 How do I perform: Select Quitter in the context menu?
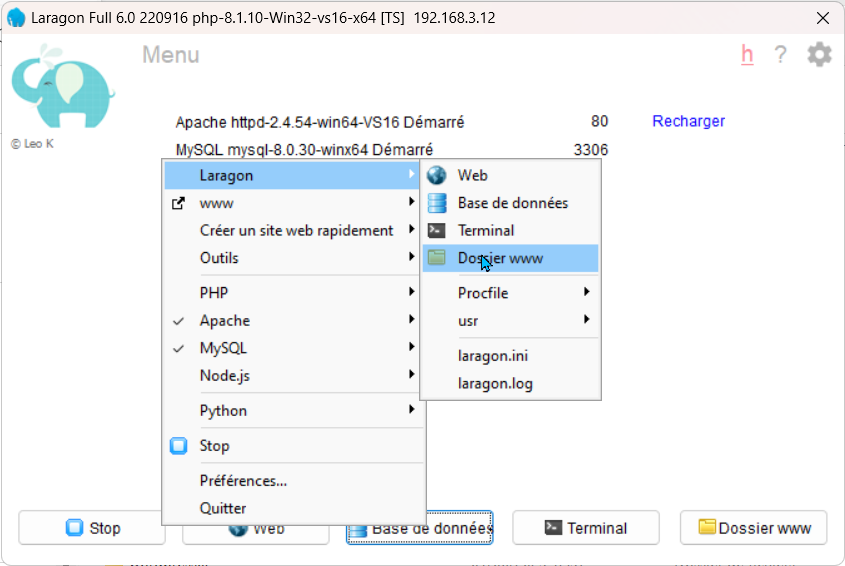click(x=223, y=508)
